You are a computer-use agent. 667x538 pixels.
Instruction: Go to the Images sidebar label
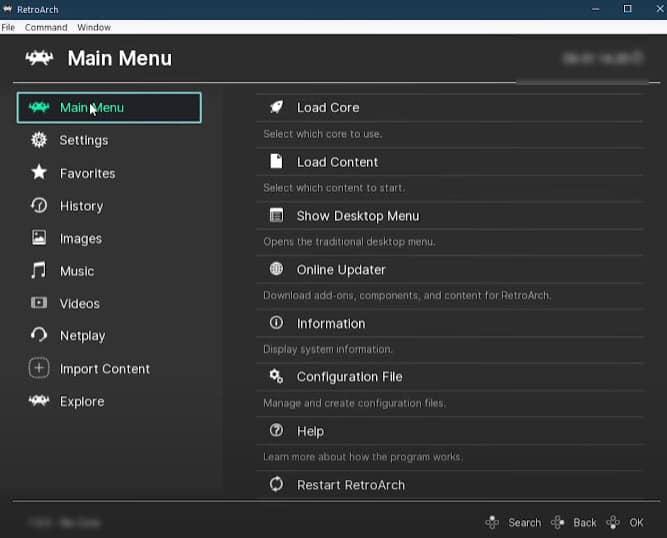[81, 239]
